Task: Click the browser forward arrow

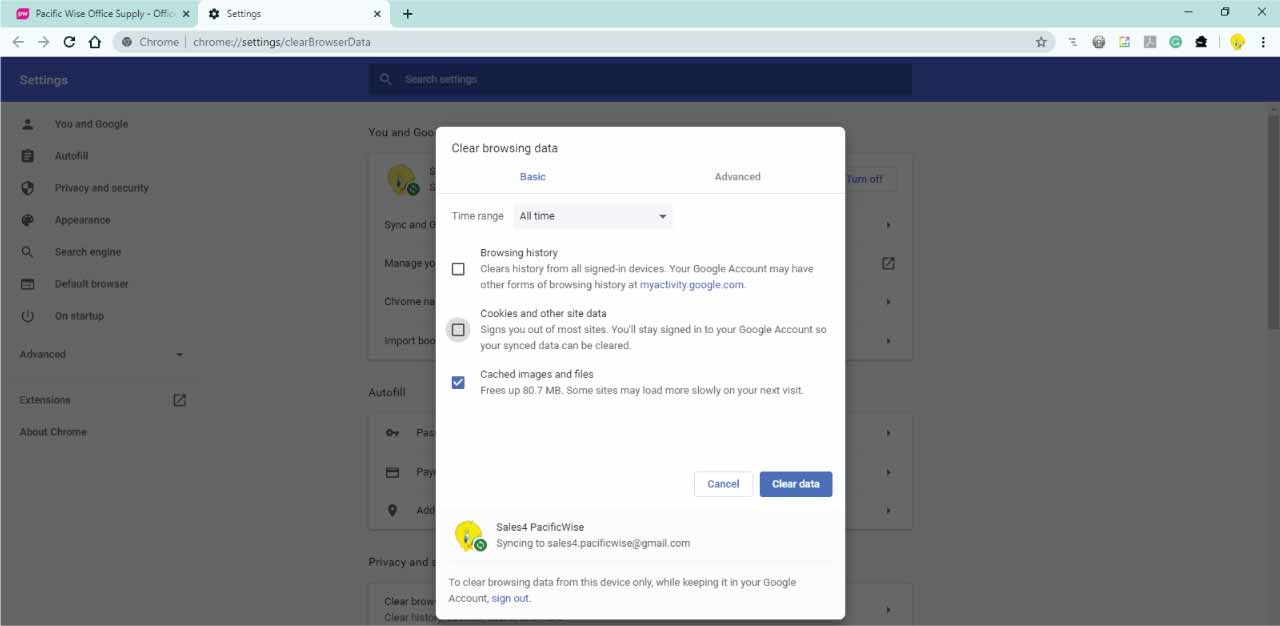Action: [x=43, y=42]
